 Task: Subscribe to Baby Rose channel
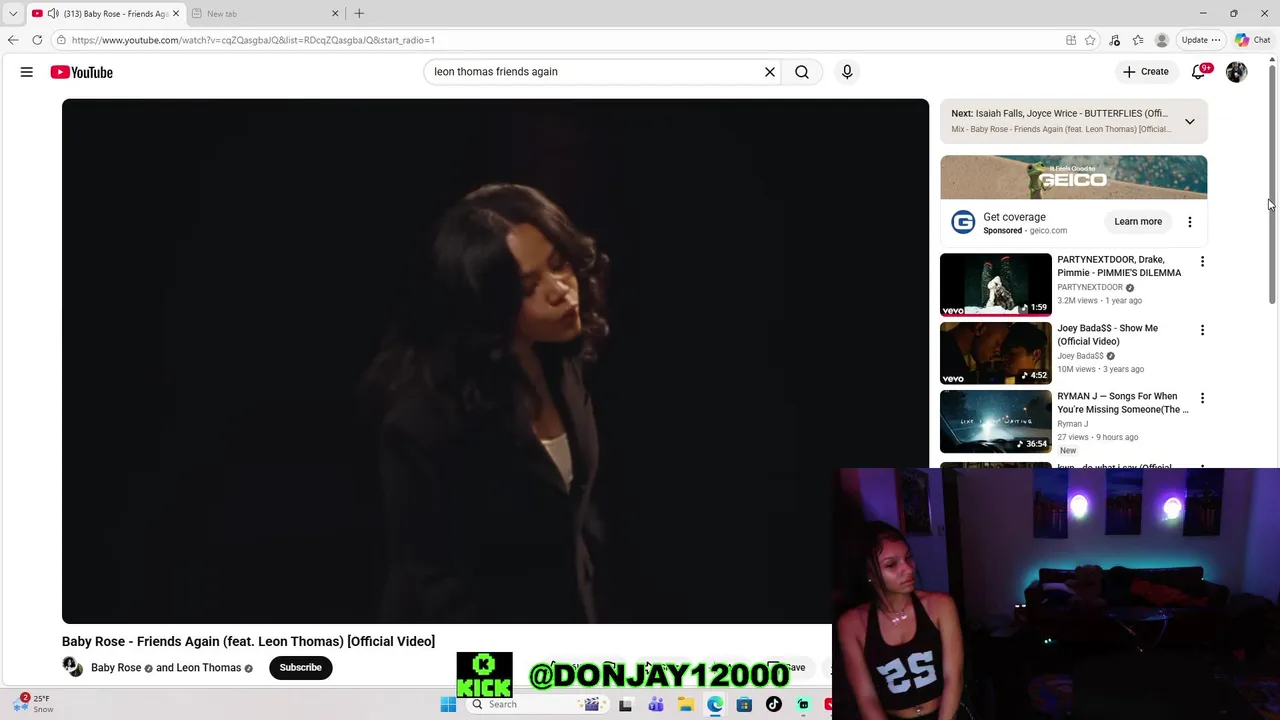pos(300,667)
